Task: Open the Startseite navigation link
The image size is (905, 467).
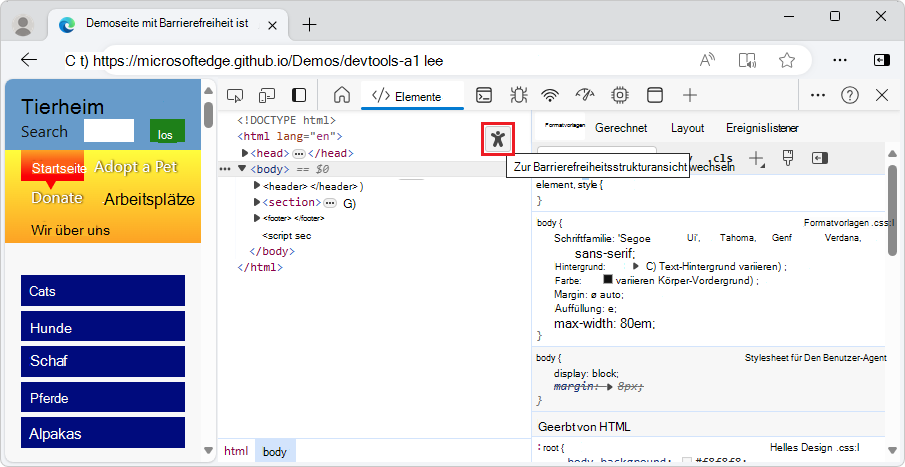Action: (58, 168)
